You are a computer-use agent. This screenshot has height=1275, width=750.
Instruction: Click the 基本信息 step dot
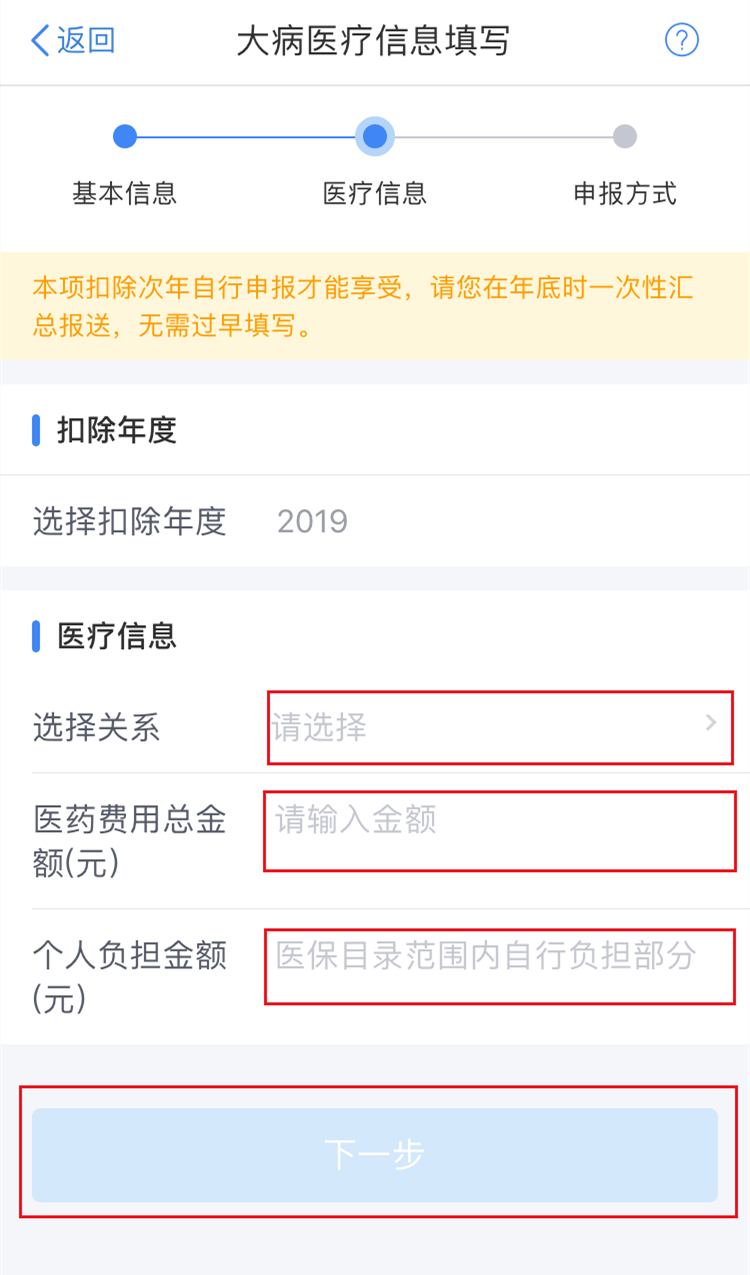pos(125,136)
